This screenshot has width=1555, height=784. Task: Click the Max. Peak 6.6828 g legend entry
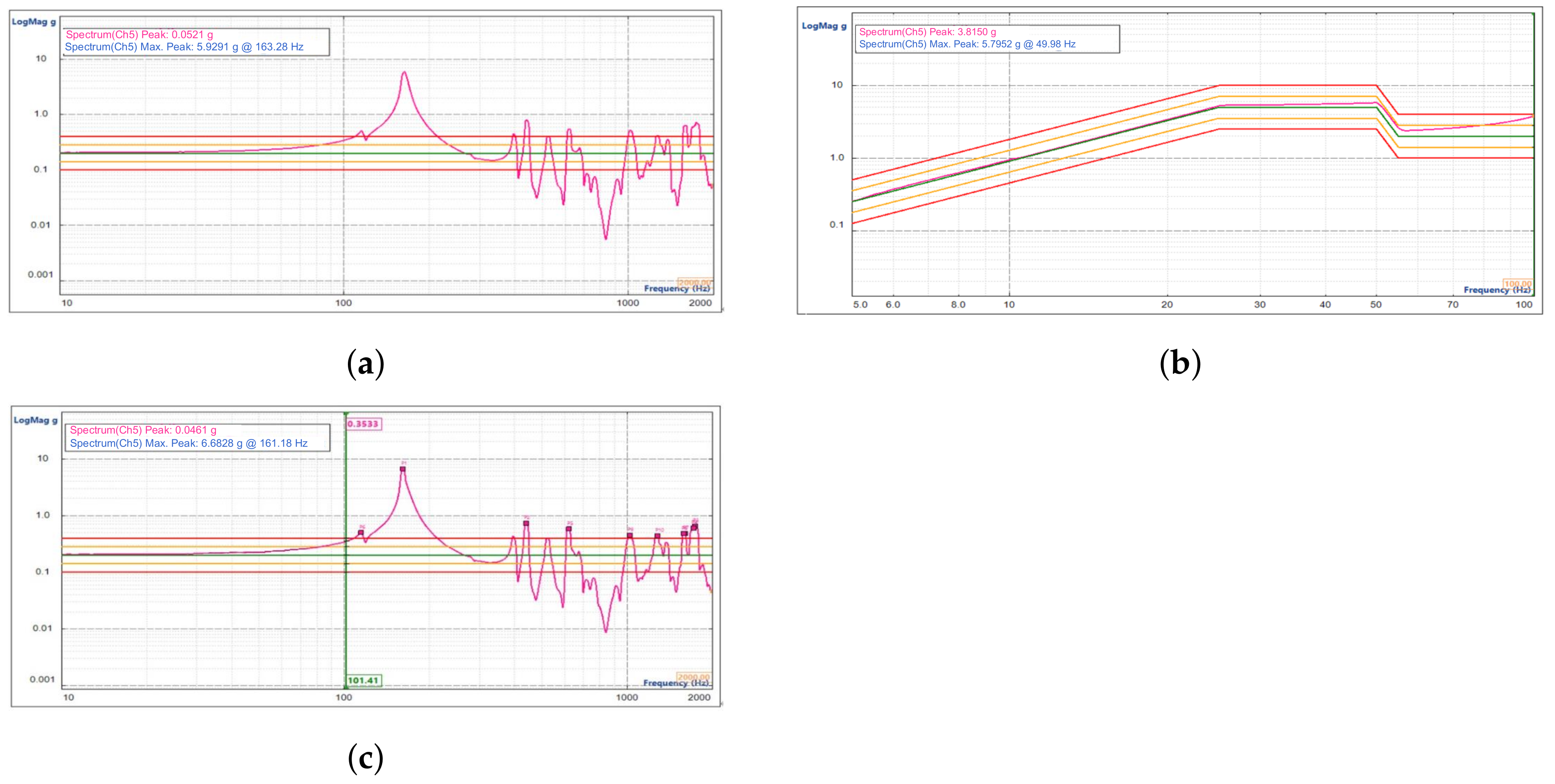[188, 443]
